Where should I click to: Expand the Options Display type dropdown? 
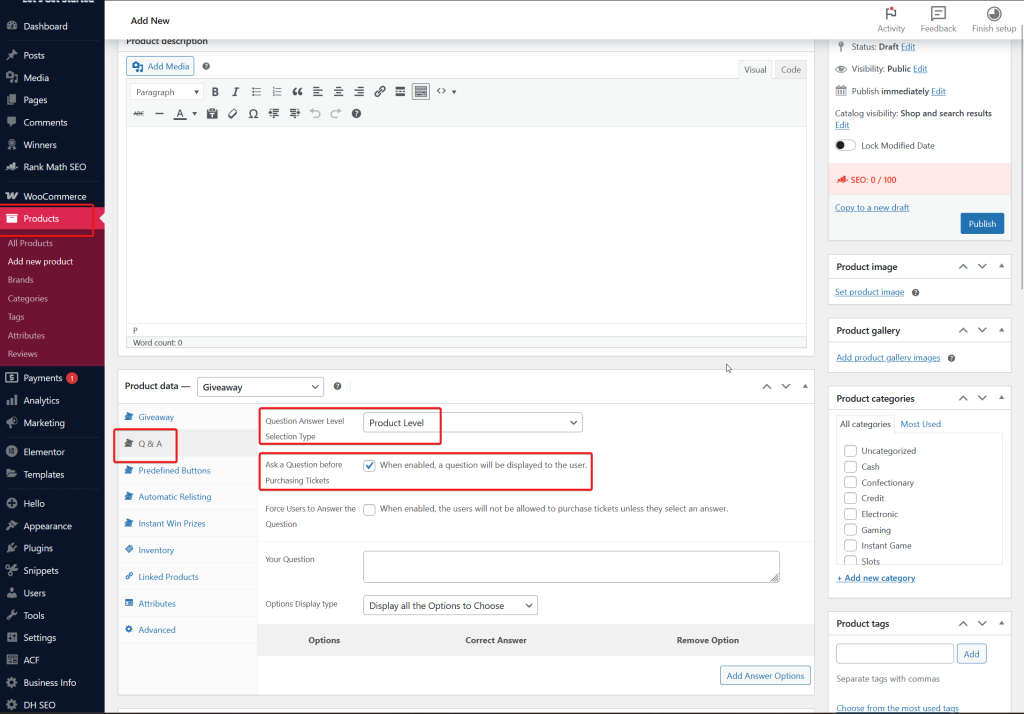pos(451,605)
